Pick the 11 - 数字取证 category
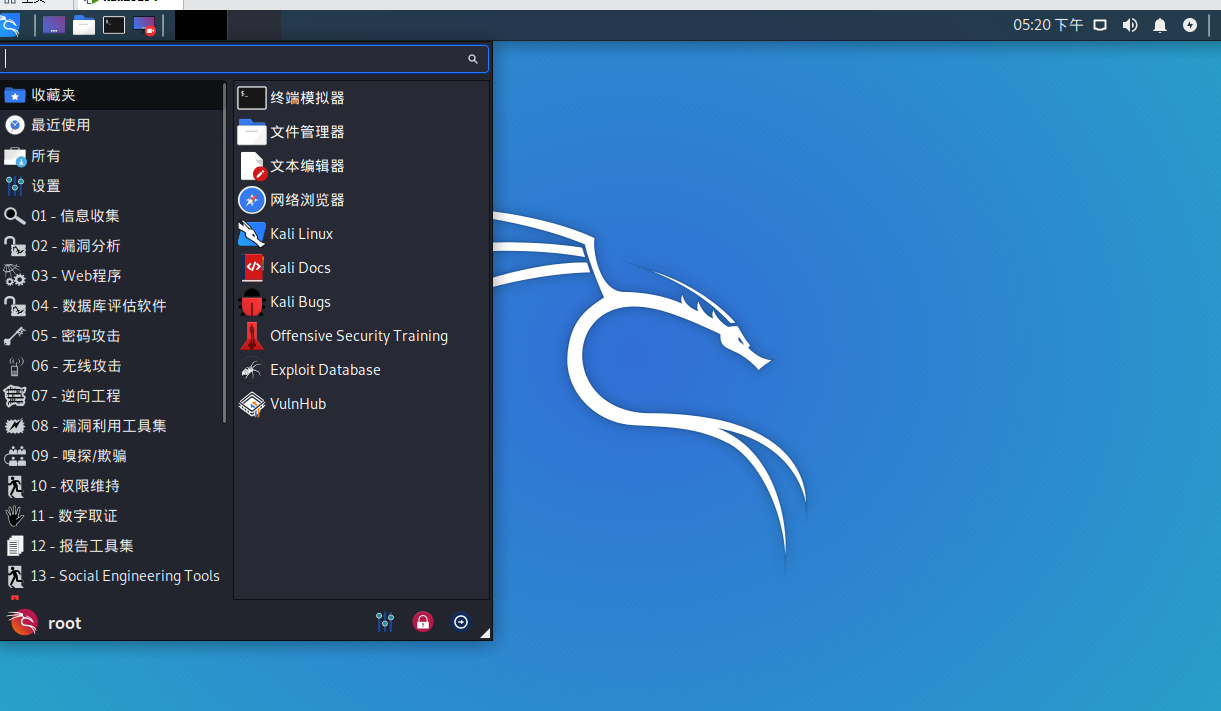This screenshot has height=711, width=1221. (113, 516)
